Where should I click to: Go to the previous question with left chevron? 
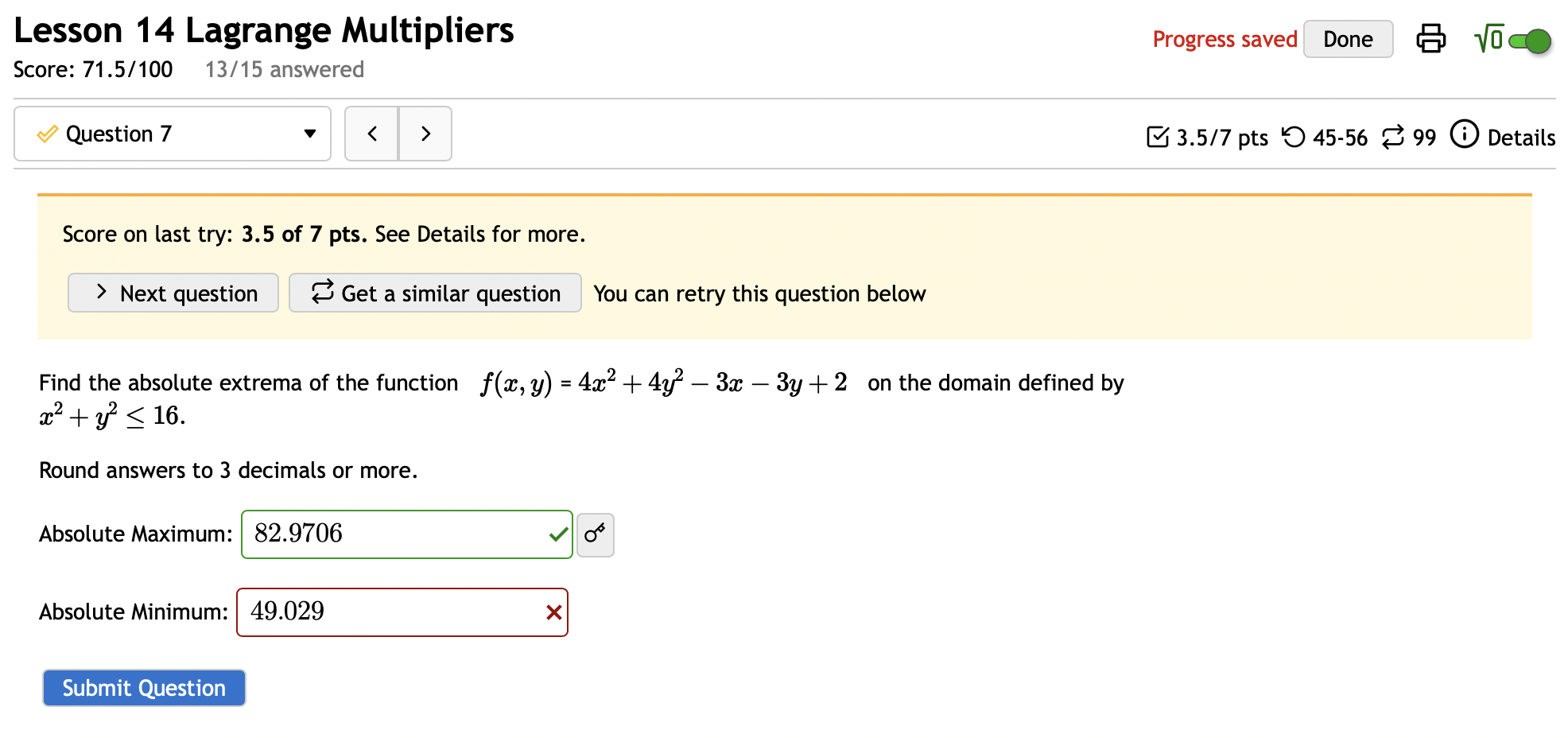tap(371, 134)
